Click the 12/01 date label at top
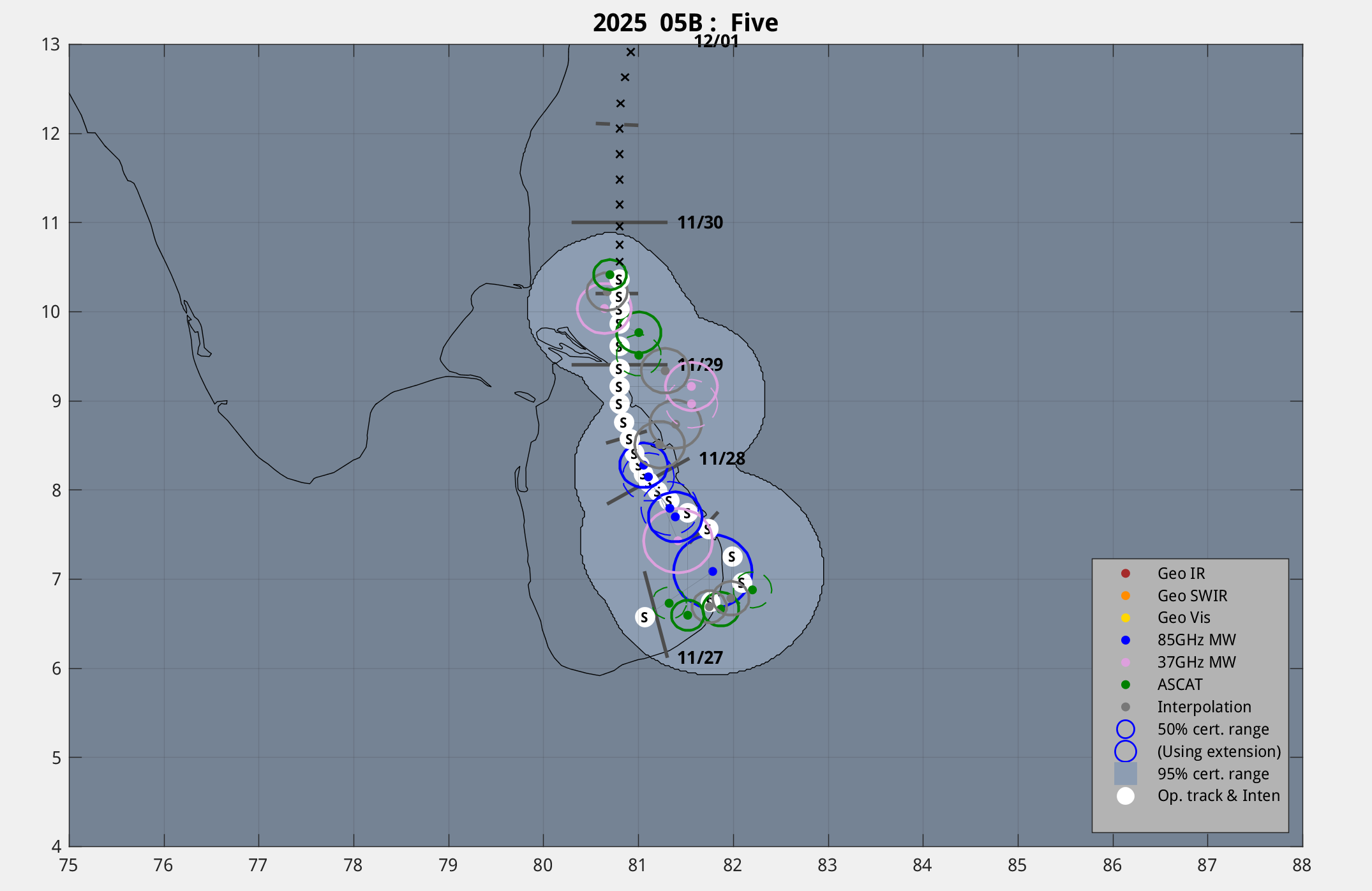The image size is (1372, 891). coord(716,41)
